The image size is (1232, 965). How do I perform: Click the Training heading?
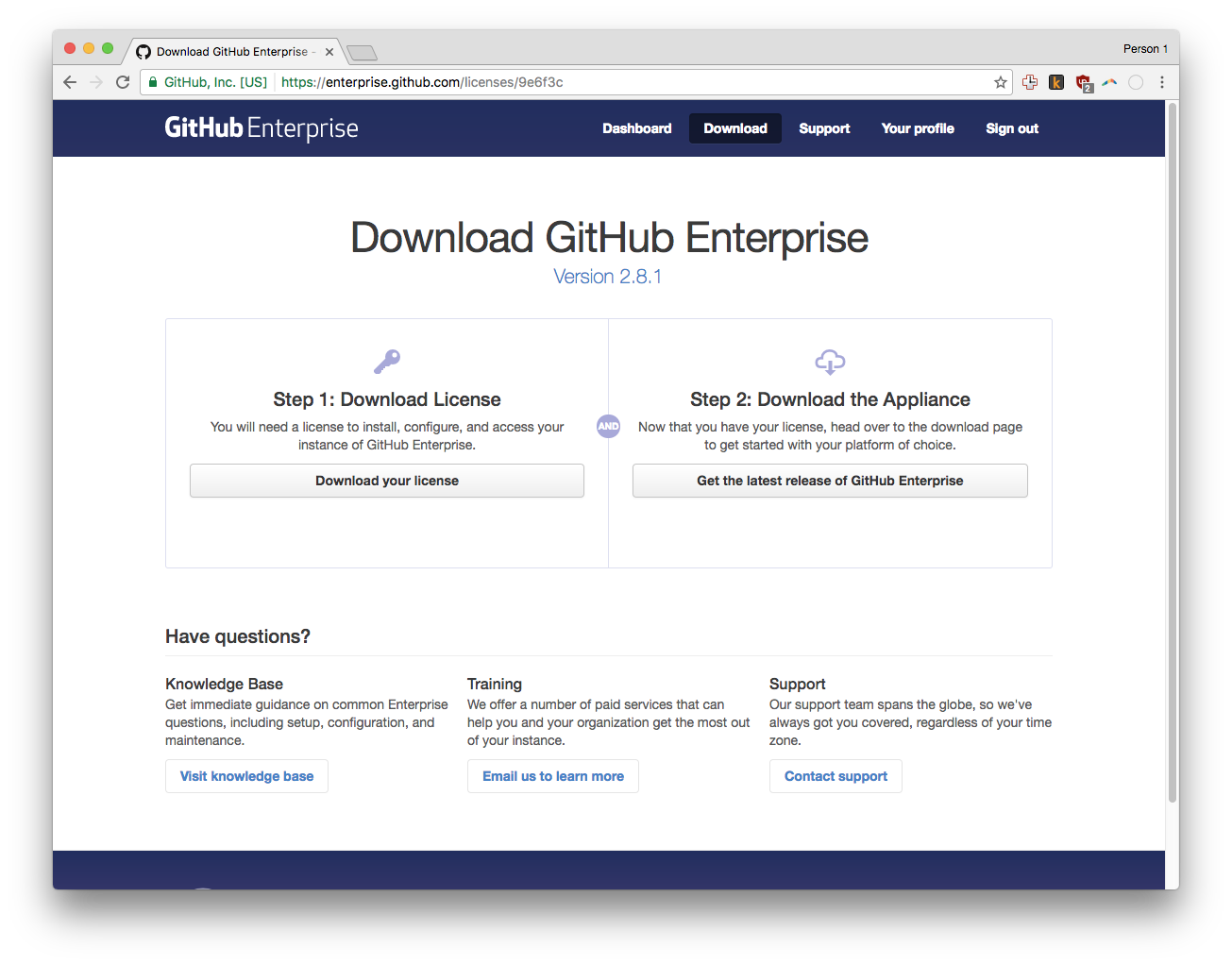click(x=495, y=684)
